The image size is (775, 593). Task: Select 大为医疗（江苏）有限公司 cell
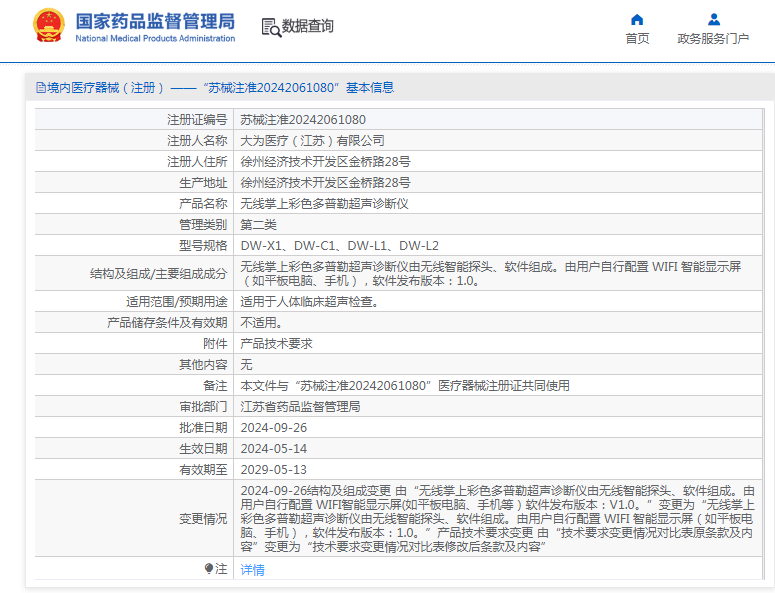point(312,141)
